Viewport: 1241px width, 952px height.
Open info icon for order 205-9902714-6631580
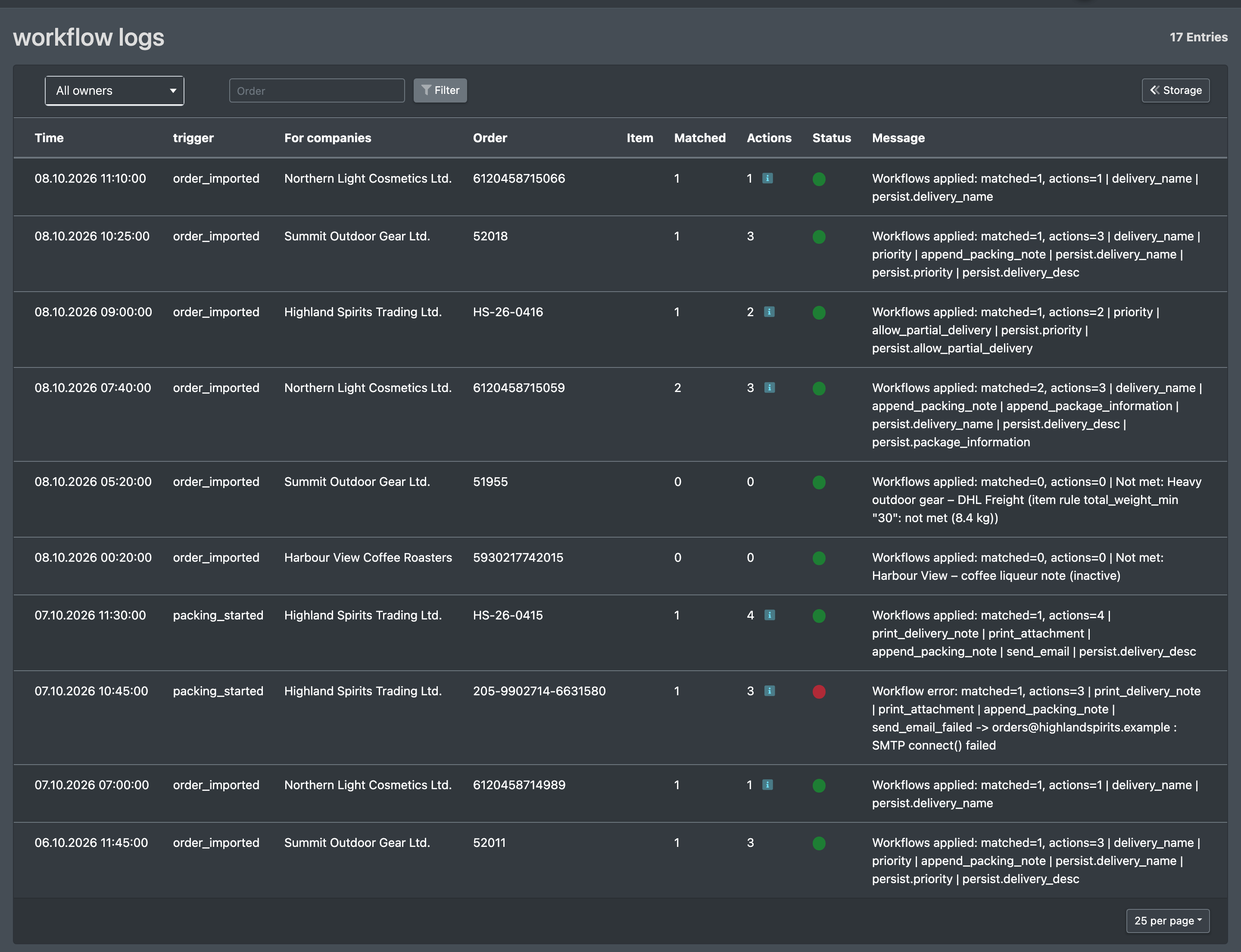click(x=769, y=691)
